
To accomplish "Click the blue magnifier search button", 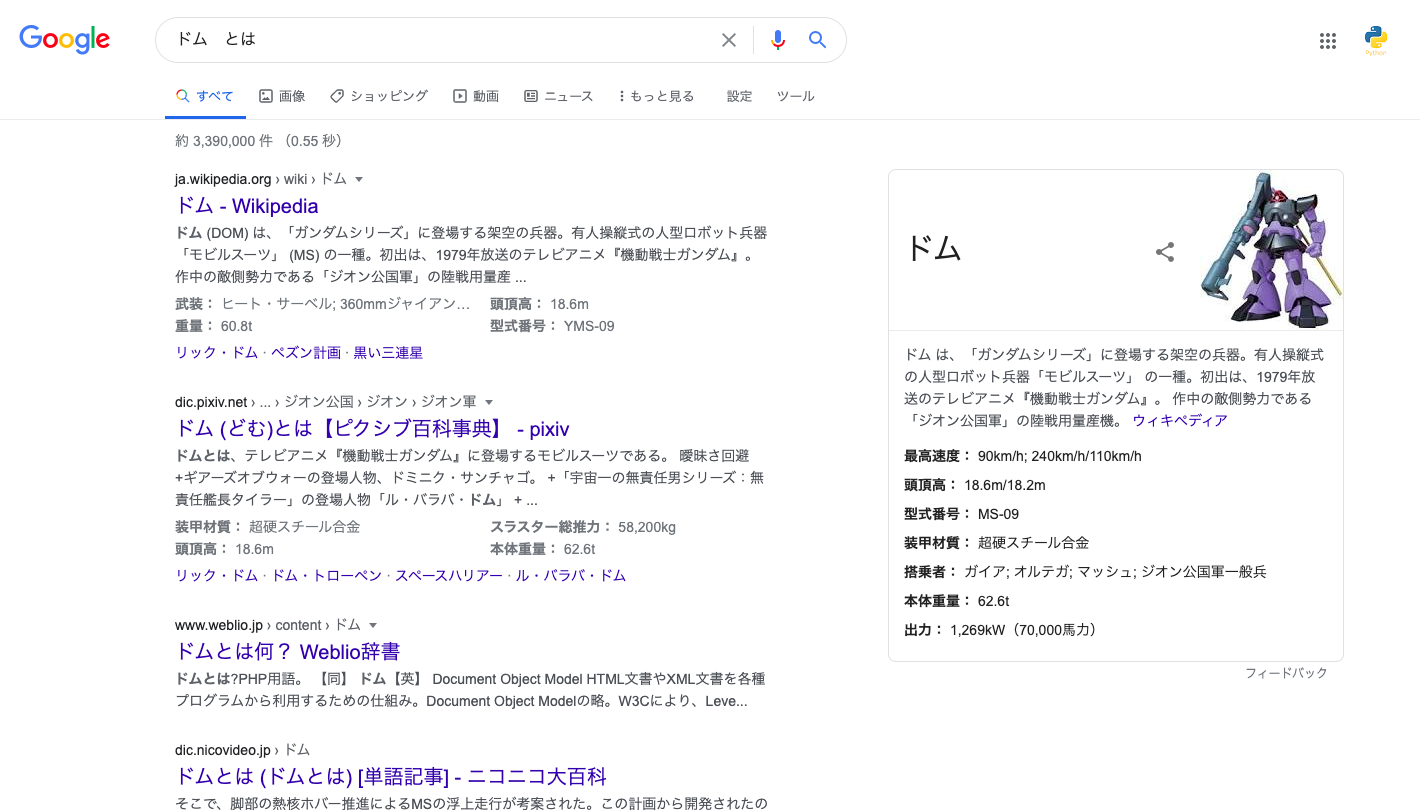I will [817, 40].
